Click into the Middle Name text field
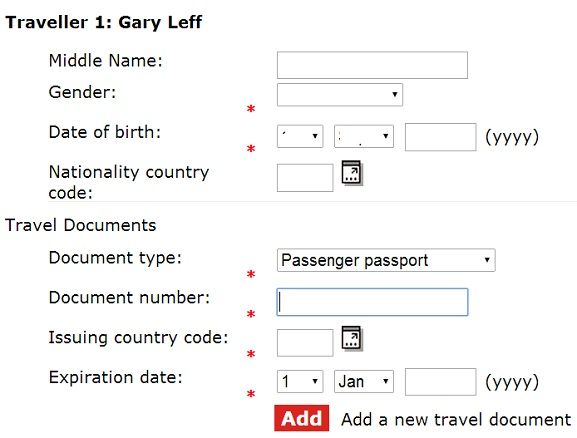 coord(372,65)
